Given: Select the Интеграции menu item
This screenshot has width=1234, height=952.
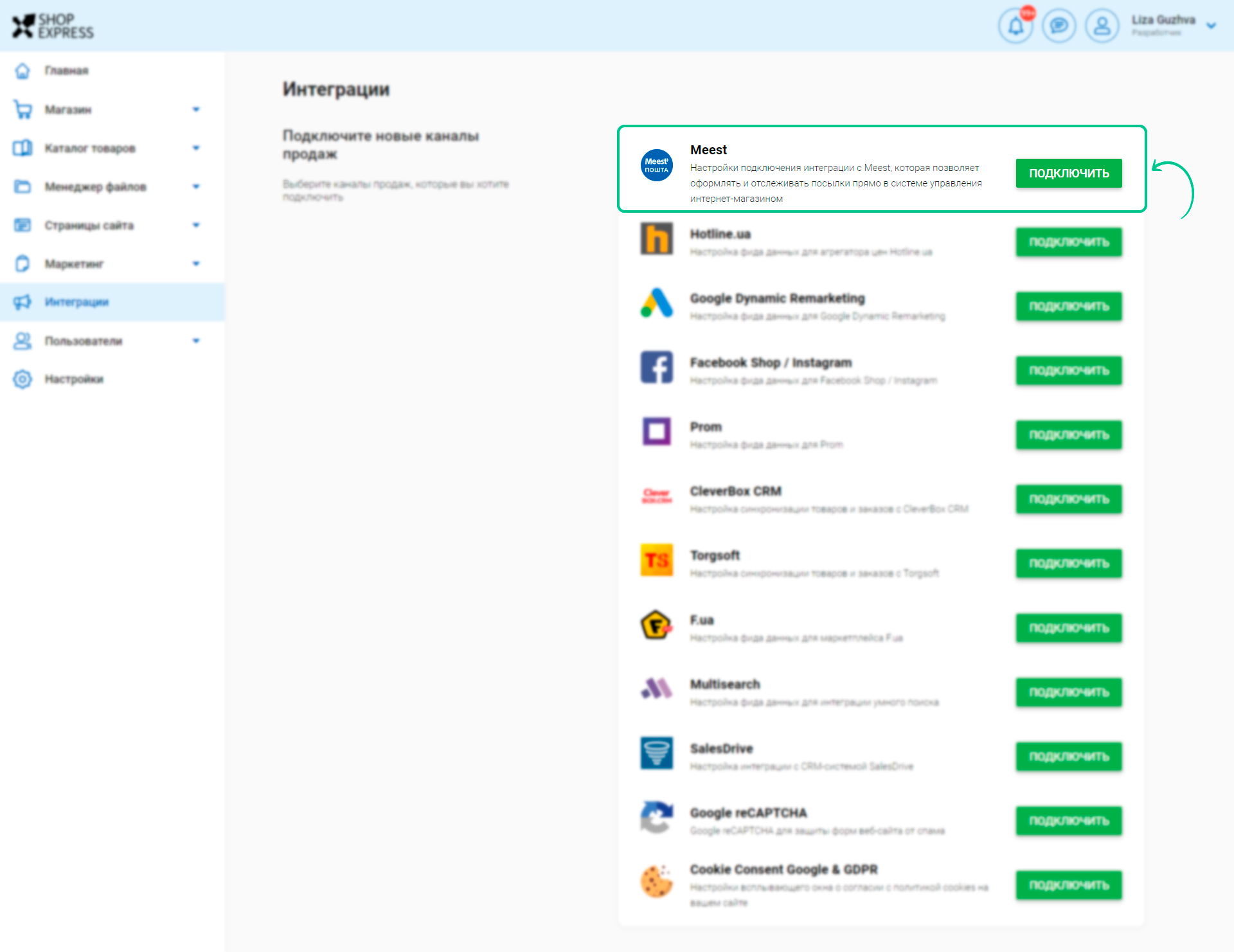Looking at the screenshot, I should (112, 302).
